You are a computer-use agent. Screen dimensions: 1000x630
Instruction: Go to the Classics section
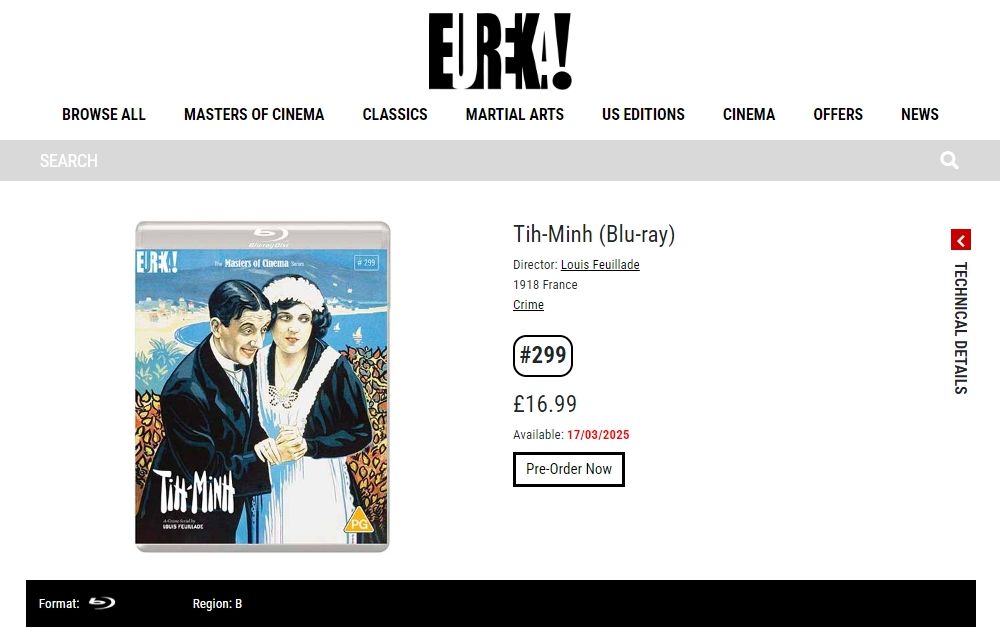pyautogui.click(x=395, y=115)
